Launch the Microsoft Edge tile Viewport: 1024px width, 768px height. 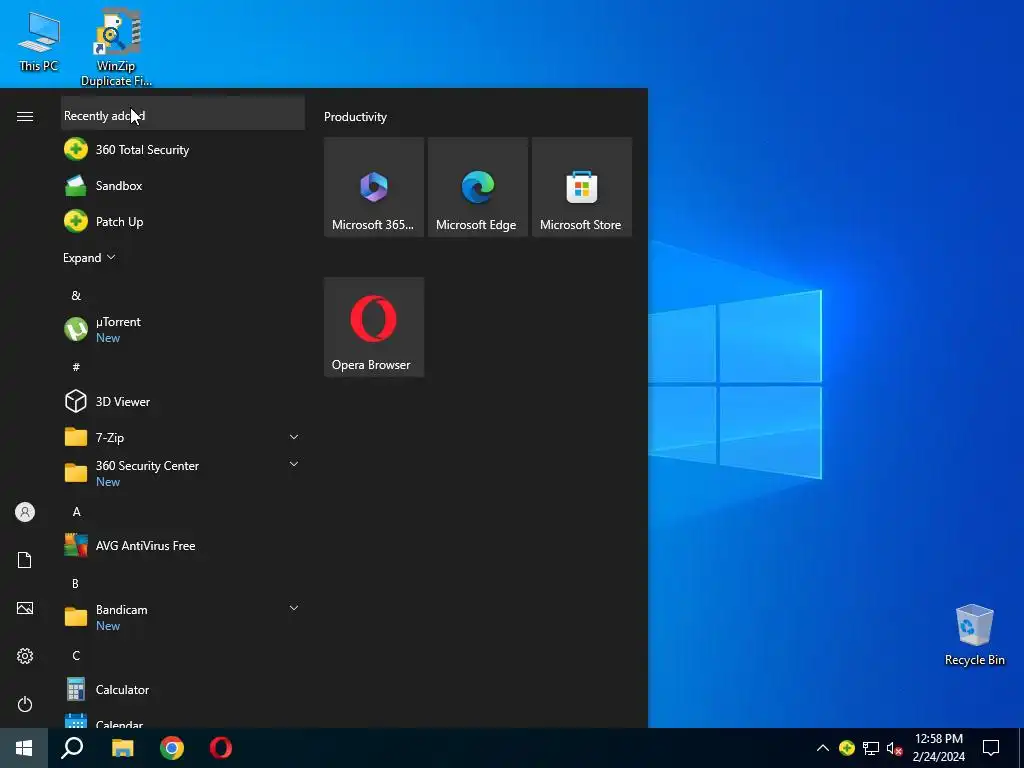click(477, 187)
